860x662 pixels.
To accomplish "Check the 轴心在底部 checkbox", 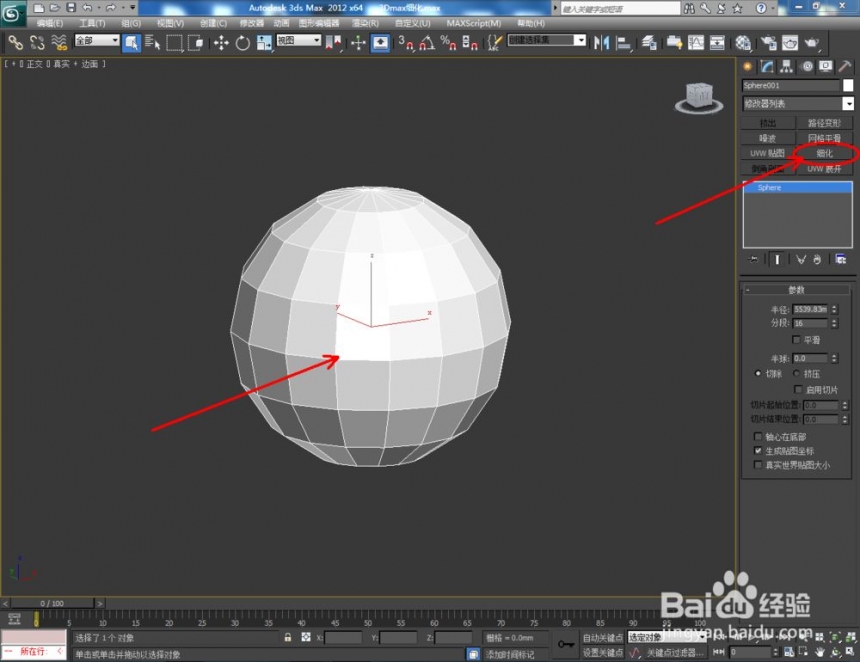I will tap(758, 437).
